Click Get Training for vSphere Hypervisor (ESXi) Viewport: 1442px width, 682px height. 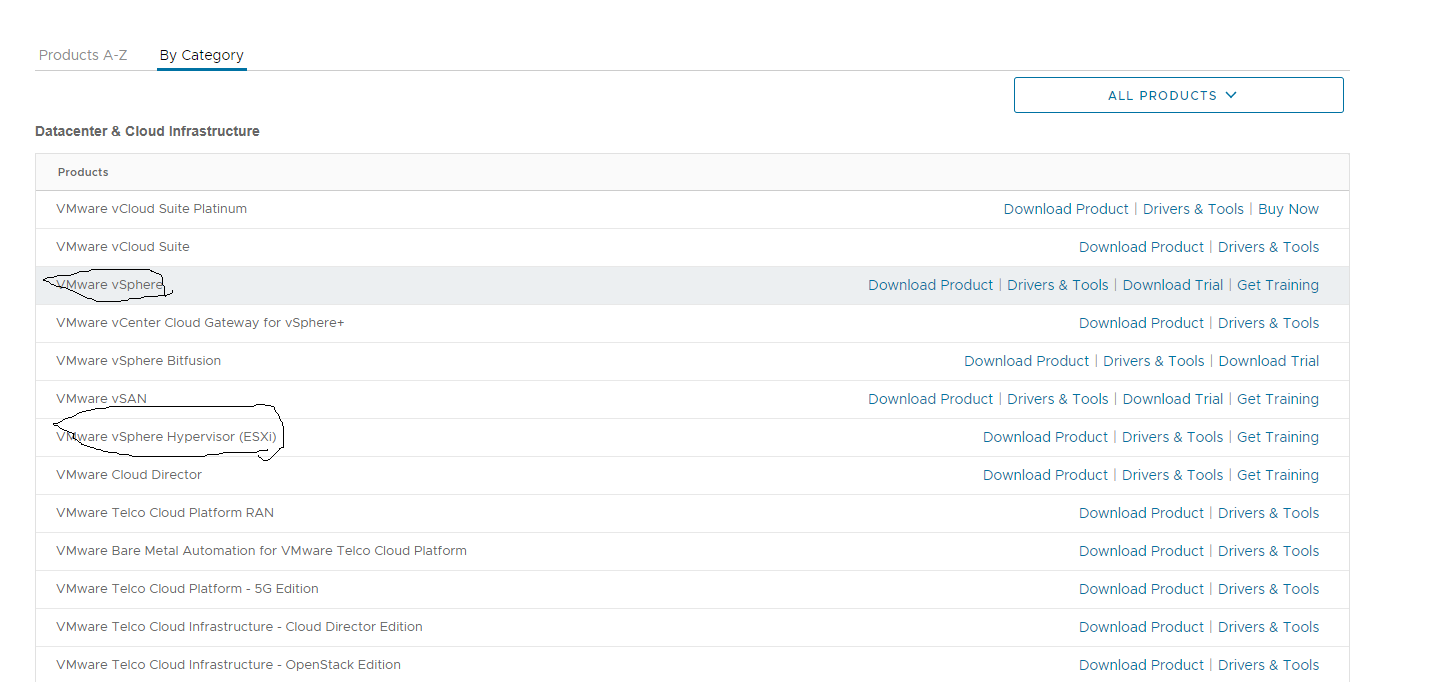point(1278,437)
